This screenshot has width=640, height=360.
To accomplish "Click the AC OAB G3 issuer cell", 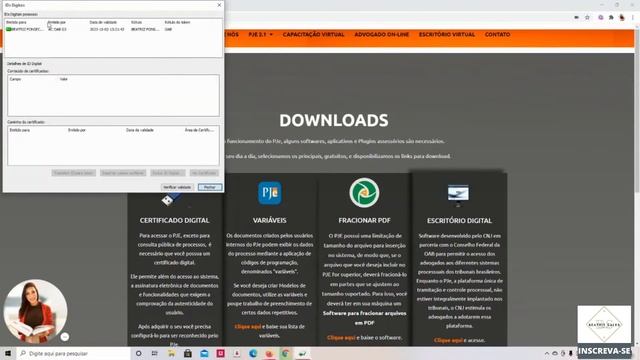I will pyautogui.click(x=57, y=29).
